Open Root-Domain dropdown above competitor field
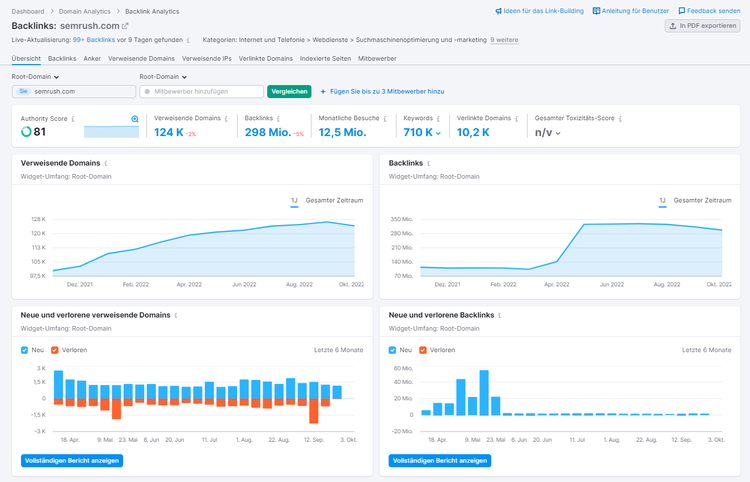This screenshot has height=482, width=750. (163, 77)
